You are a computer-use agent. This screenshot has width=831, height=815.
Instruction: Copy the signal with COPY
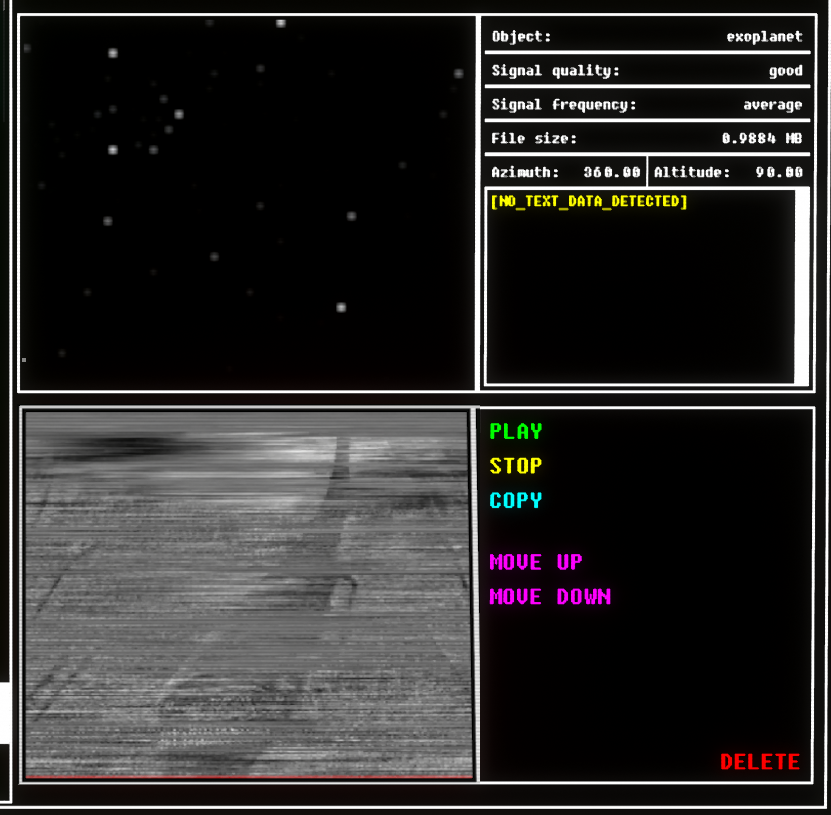point(515,500)
